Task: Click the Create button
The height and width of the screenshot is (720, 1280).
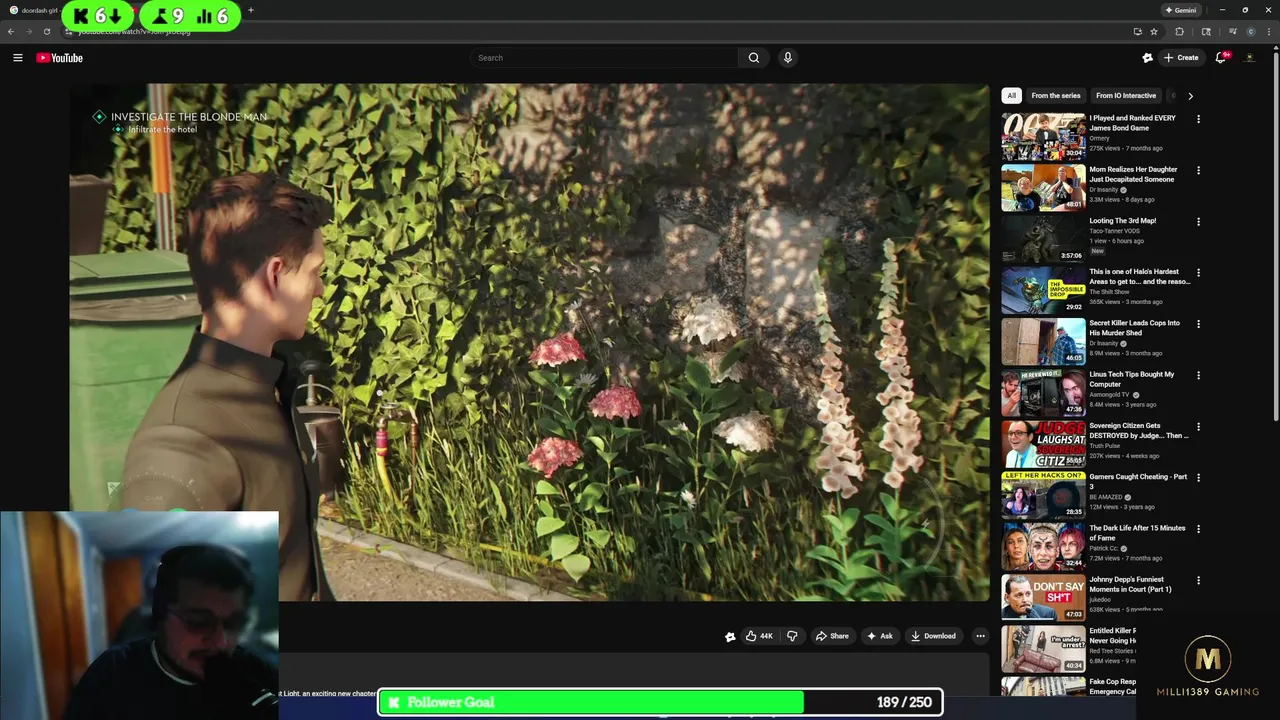Action: tap(1181, 58)
